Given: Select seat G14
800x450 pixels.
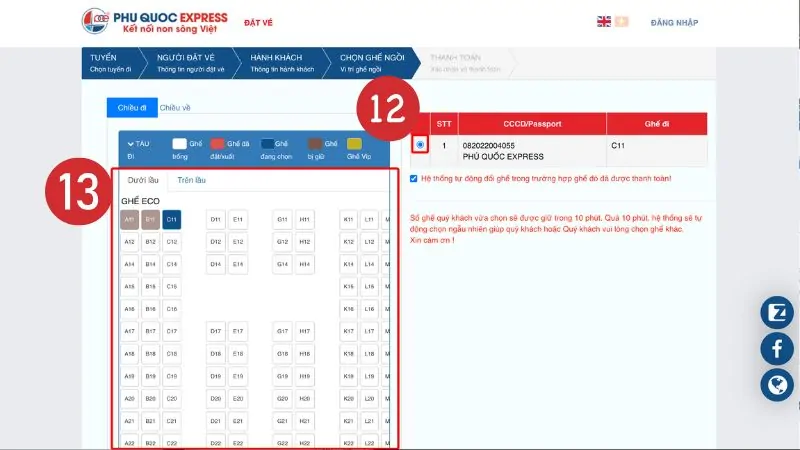Looking at the screenshot, I should [282, 264].
